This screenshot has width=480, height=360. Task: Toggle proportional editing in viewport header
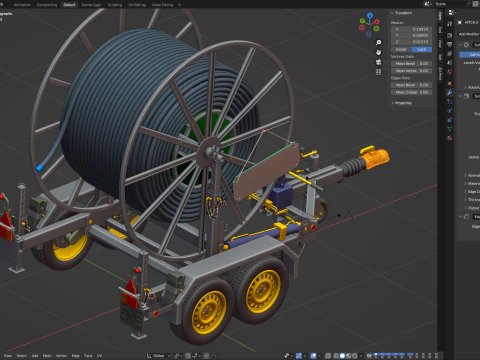coord(206,356)
